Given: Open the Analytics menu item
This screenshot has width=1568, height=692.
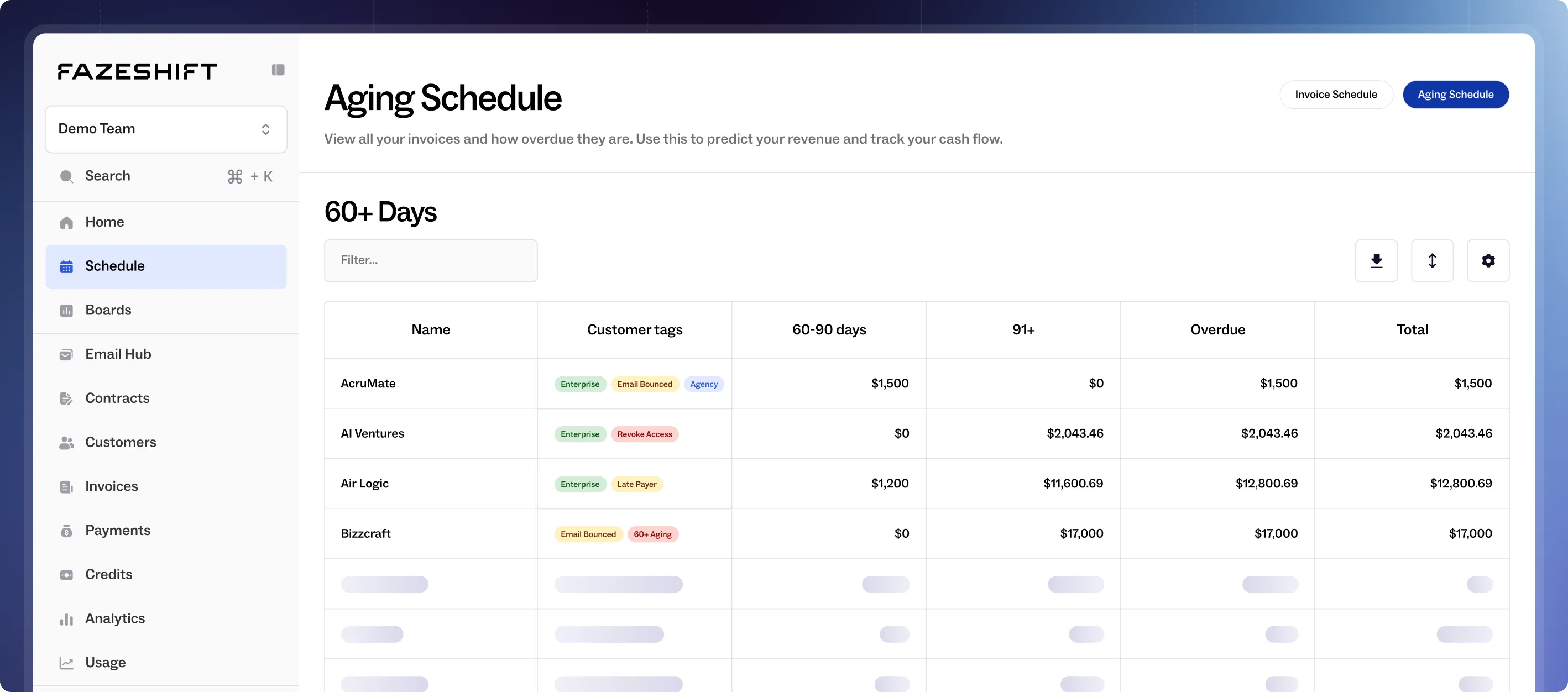Looking at the screenshot, I should [x=114, y=618].
